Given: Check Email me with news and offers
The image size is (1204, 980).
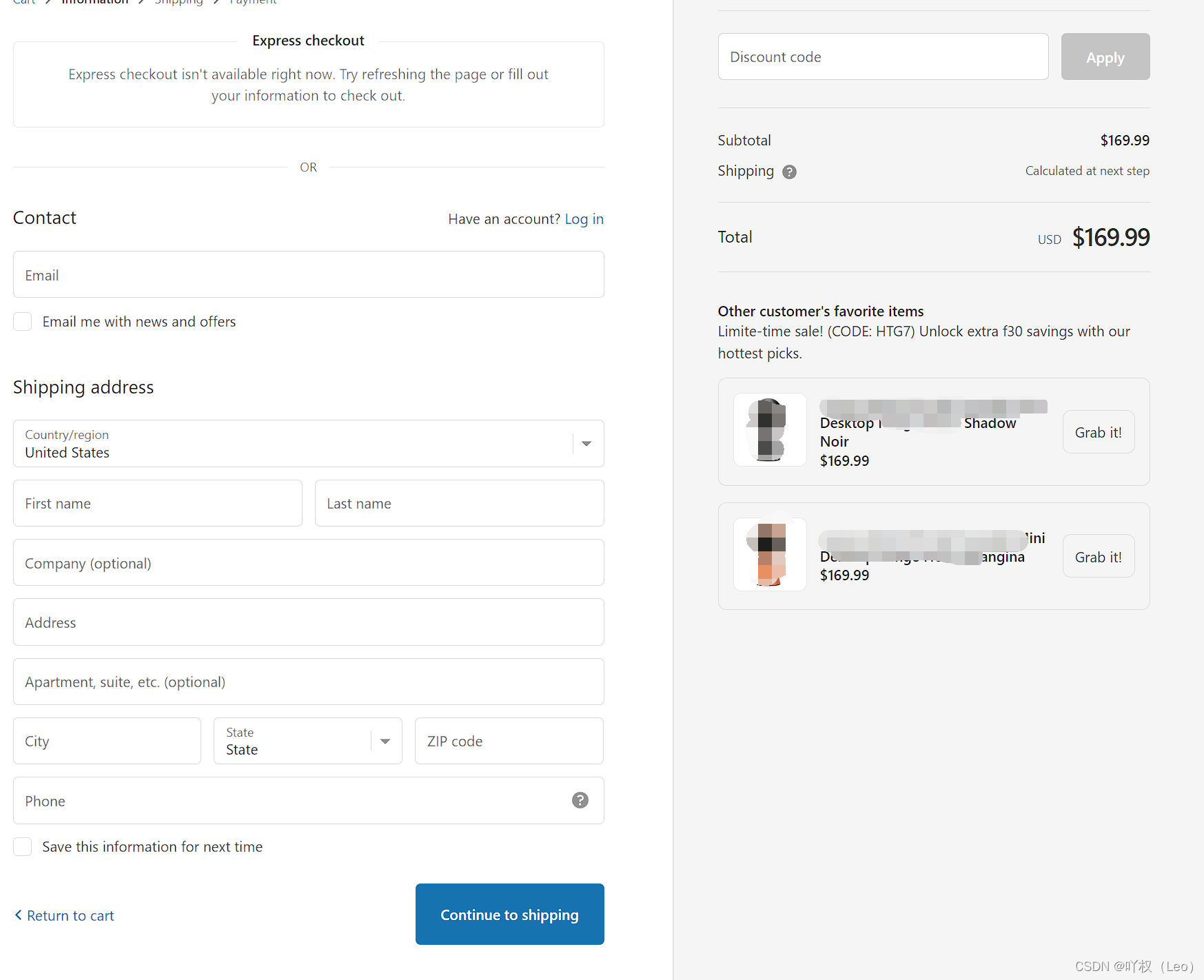Looking at the screenshot, I should point(23,321).
